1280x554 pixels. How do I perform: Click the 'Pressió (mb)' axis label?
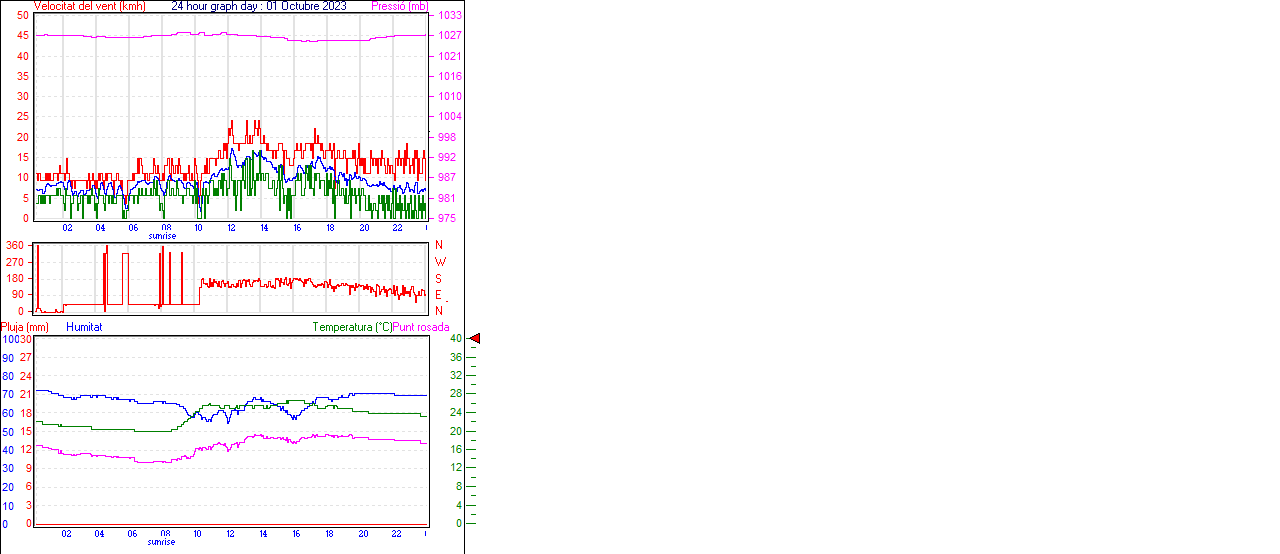coord(399,6)
